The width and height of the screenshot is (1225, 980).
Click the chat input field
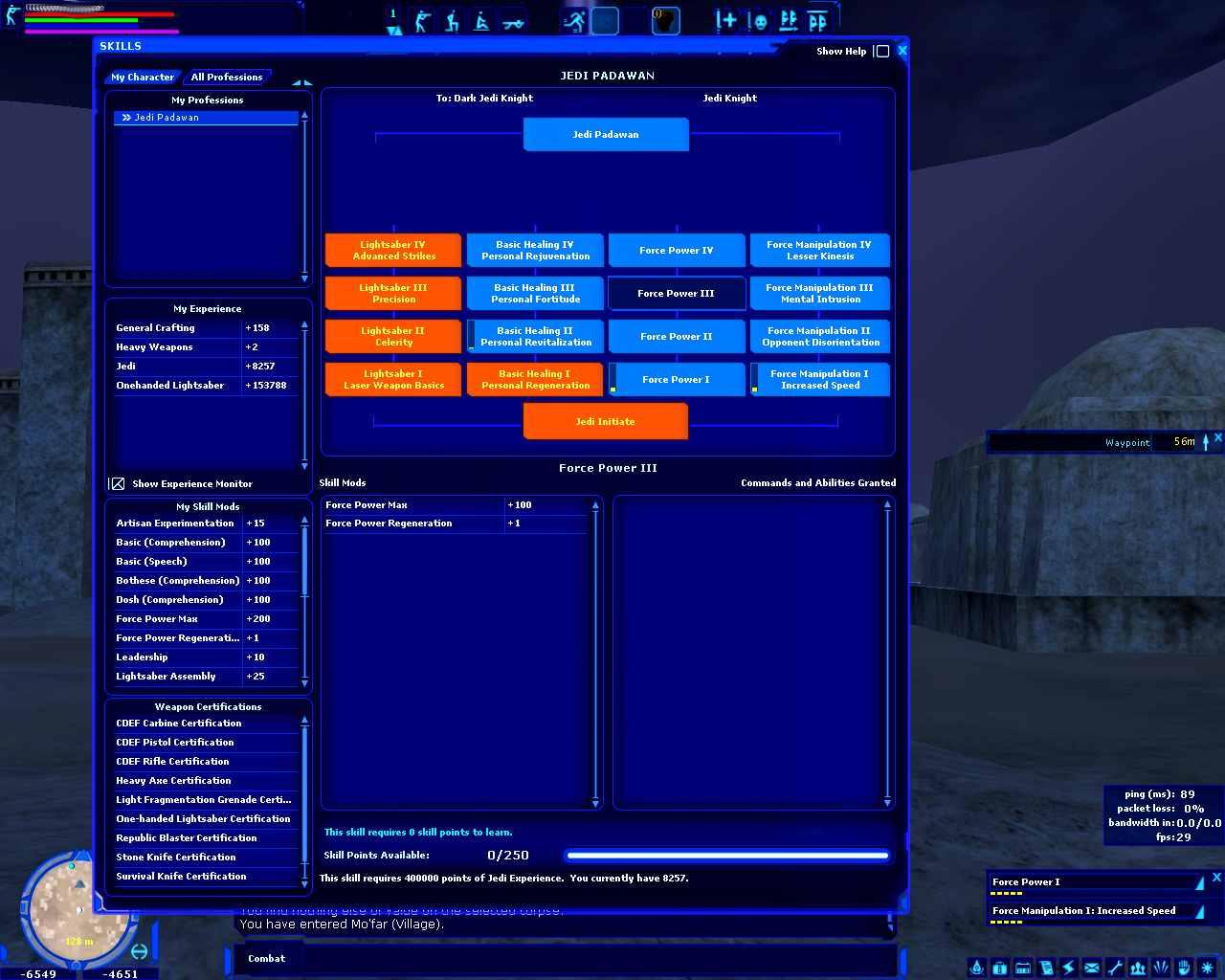598,959
